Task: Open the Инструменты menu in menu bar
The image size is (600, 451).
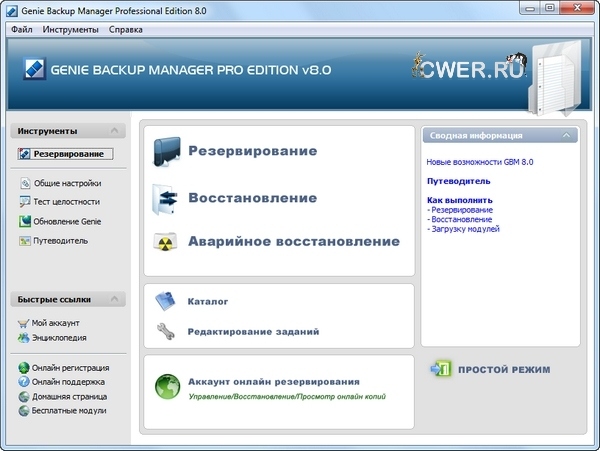Action: [70, 29]
